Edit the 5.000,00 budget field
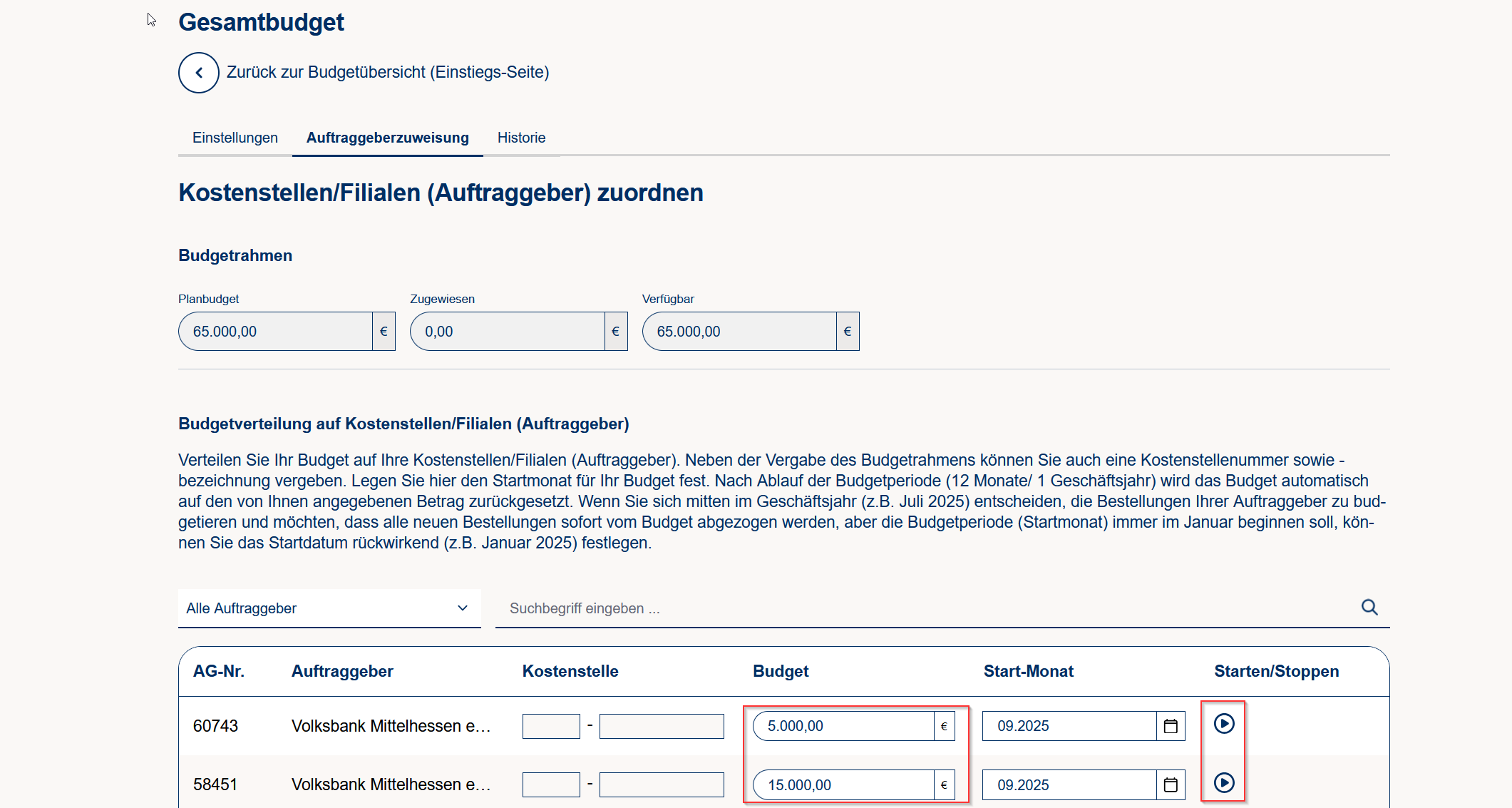The height and width of the screenshot is (808, 1512). (843, 726)
